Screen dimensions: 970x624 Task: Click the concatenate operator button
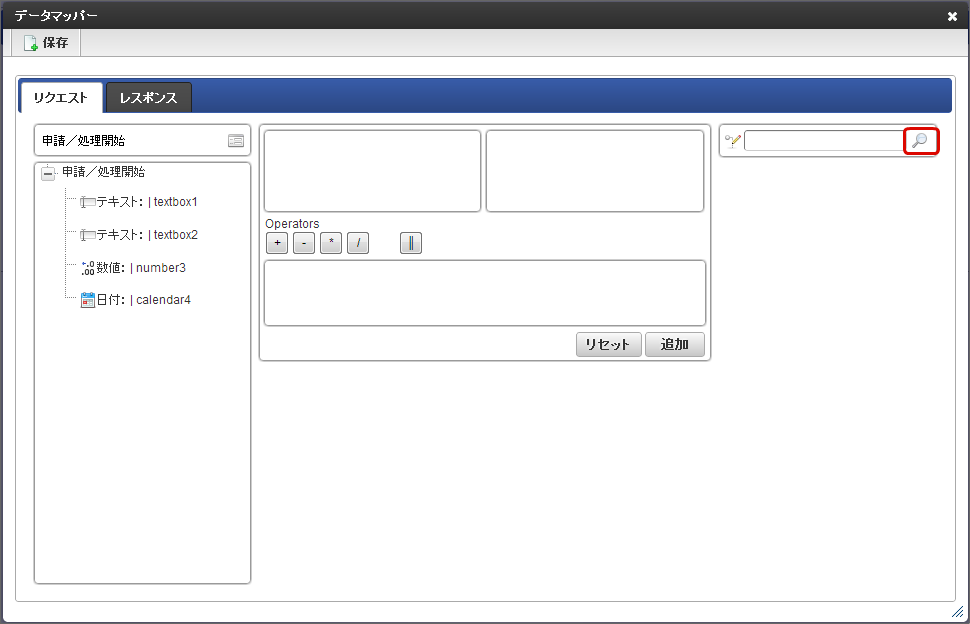[x=411, y=243]
